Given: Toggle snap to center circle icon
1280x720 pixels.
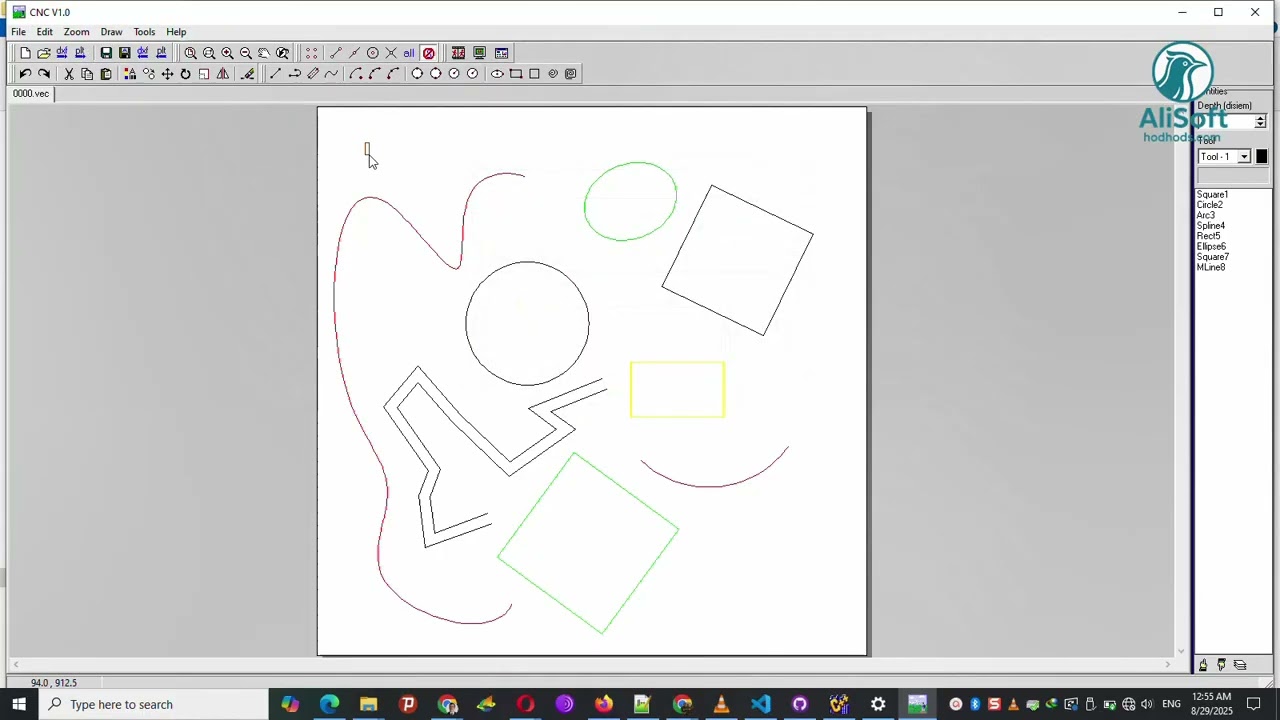Looking at the screenshot, I should point(372,53).
